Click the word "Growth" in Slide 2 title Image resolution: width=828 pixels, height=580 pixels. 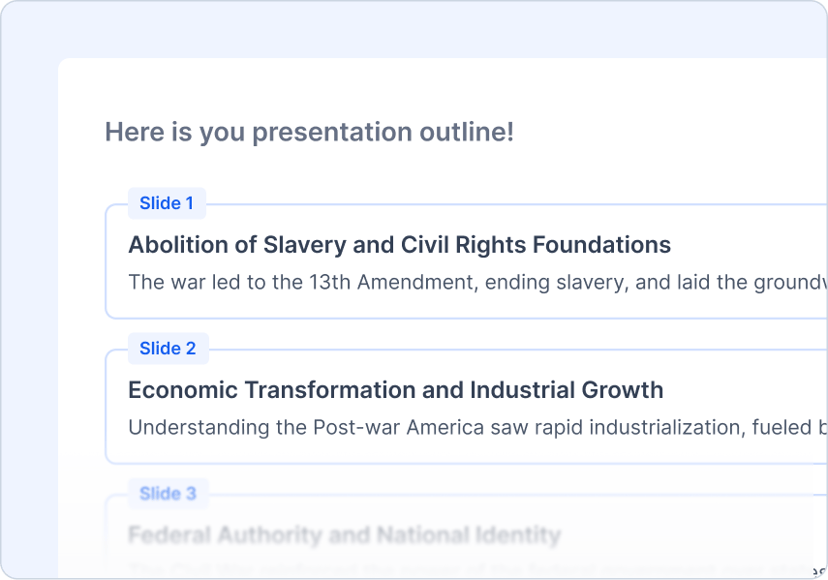(623, 390)
